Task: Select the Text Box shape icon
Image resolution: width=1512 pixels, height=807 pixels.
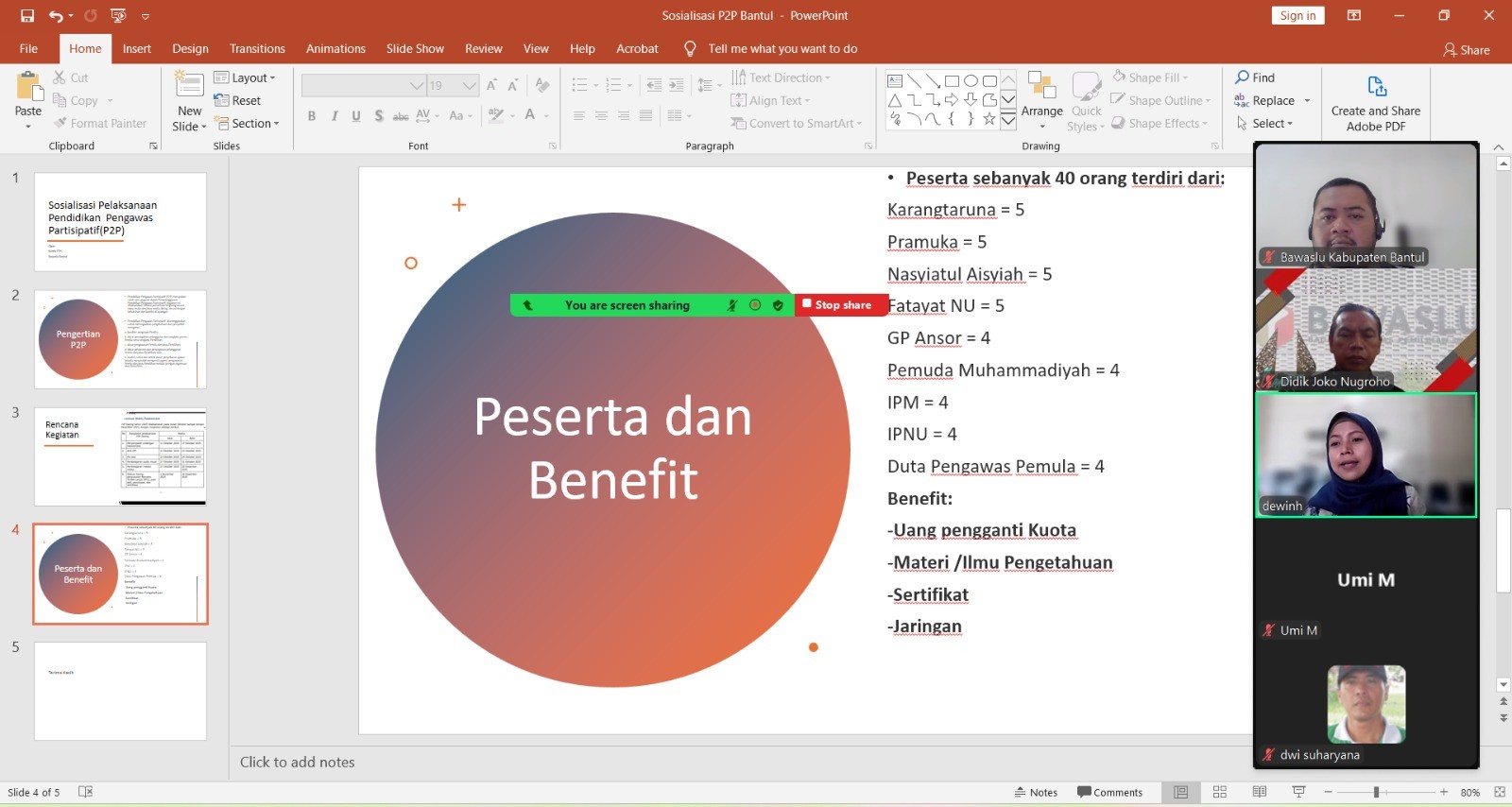Action: 895,80
